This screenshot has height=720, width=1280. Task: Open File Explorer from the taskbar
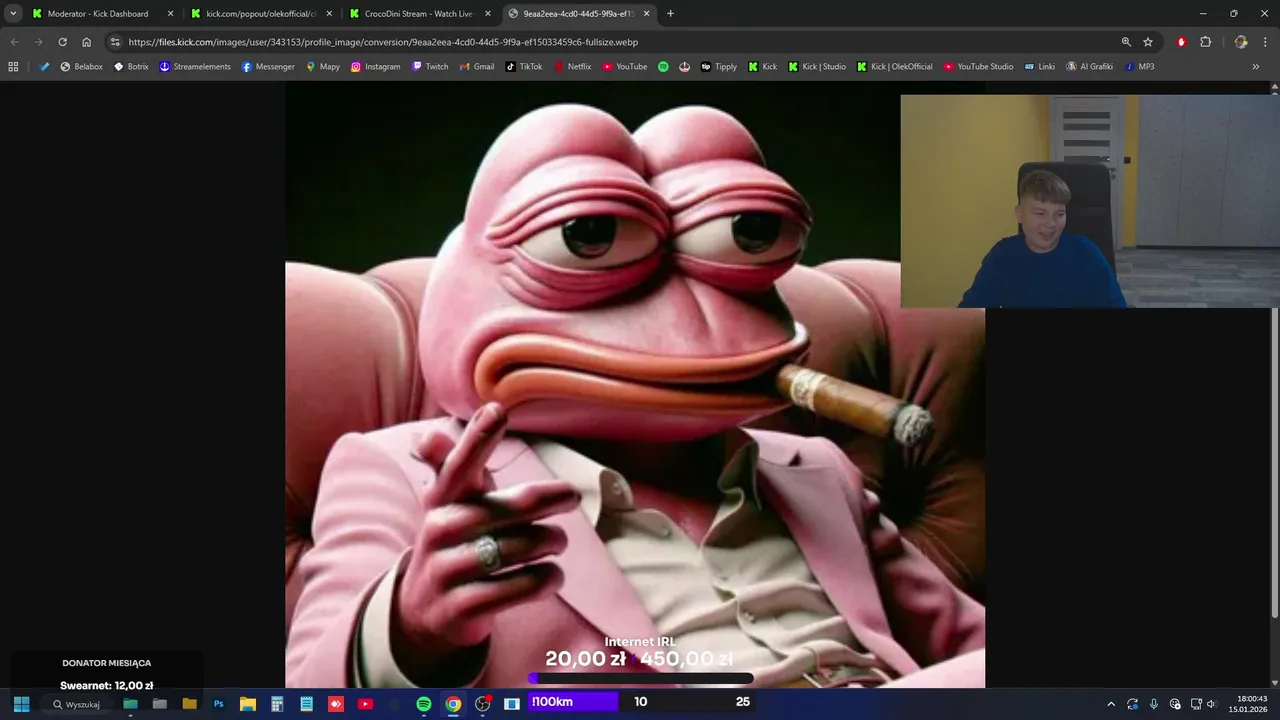pos(247,703)
